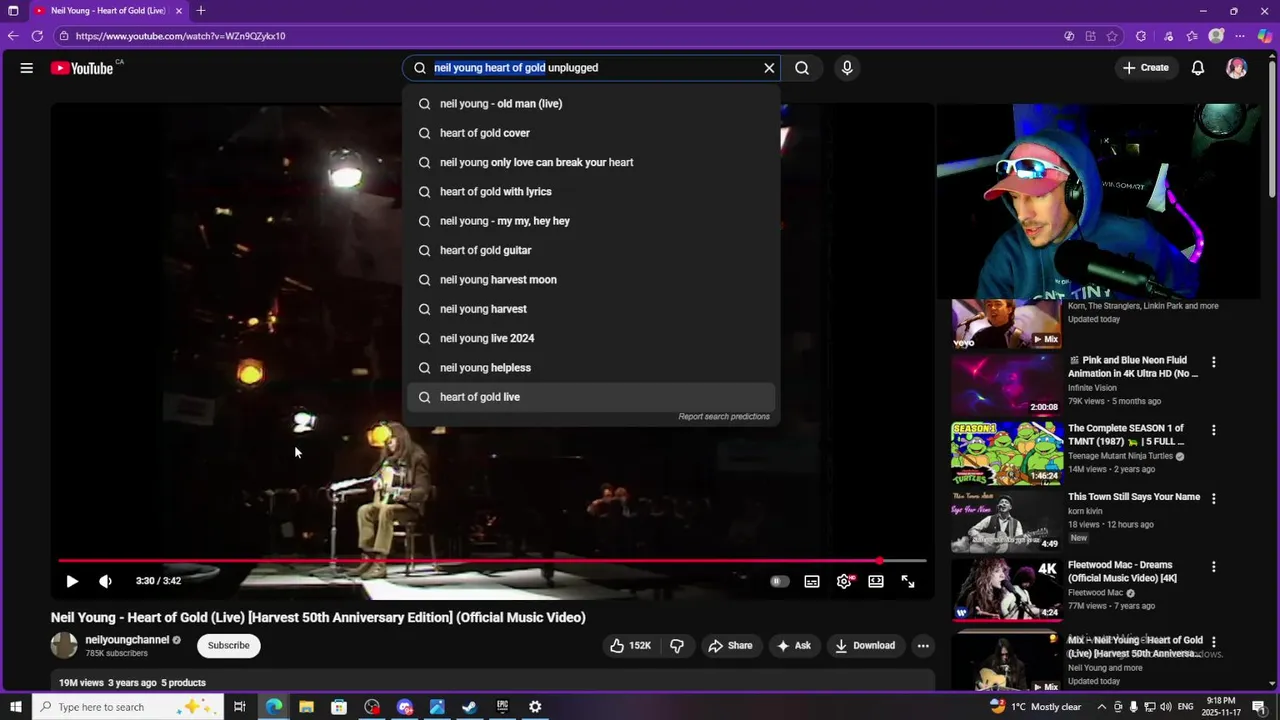The height and width of the screenshot is (720, 1280).
Task: Pick suggestion 'heart of gold guitar'
Action: (x=592, y=250)
